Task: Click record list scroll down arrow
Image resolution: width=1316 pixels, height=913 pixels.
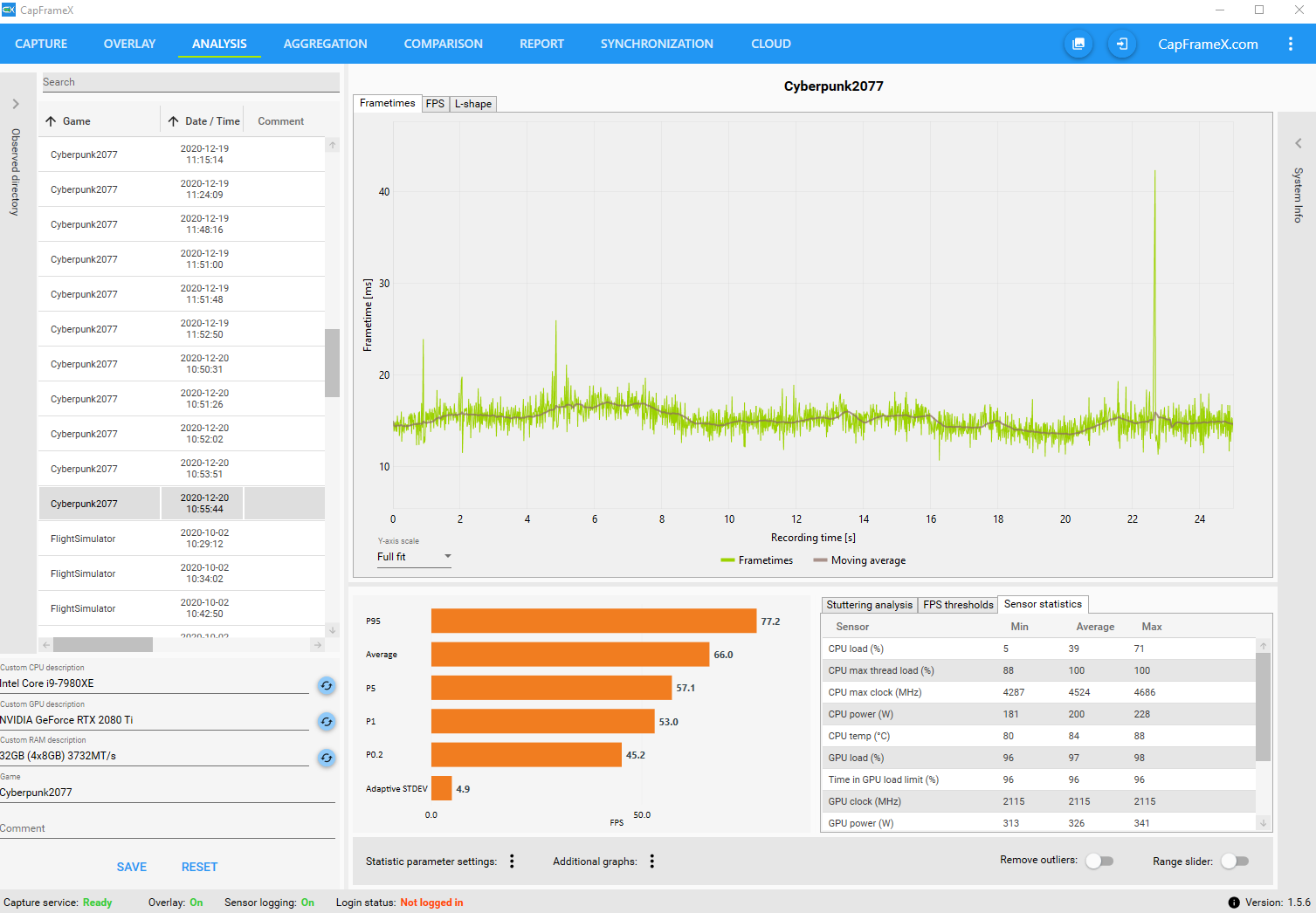Action: 332,630
